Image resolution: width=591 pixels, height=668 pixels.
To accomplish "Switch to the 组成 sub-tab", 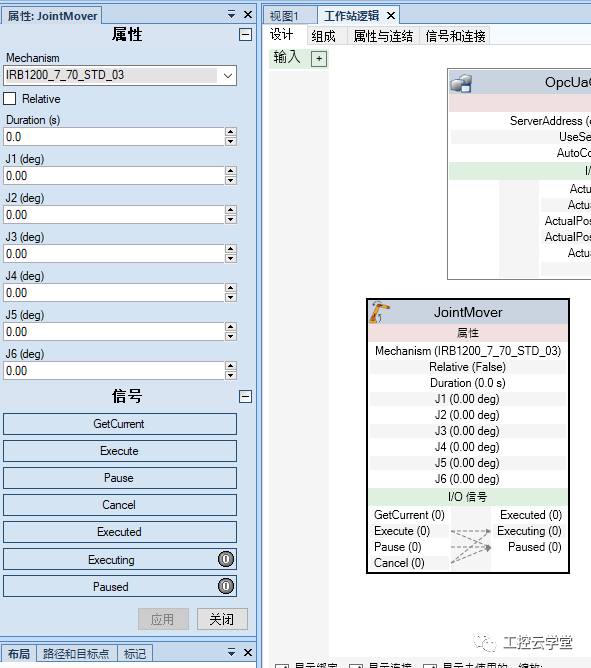I will [323, 36].
